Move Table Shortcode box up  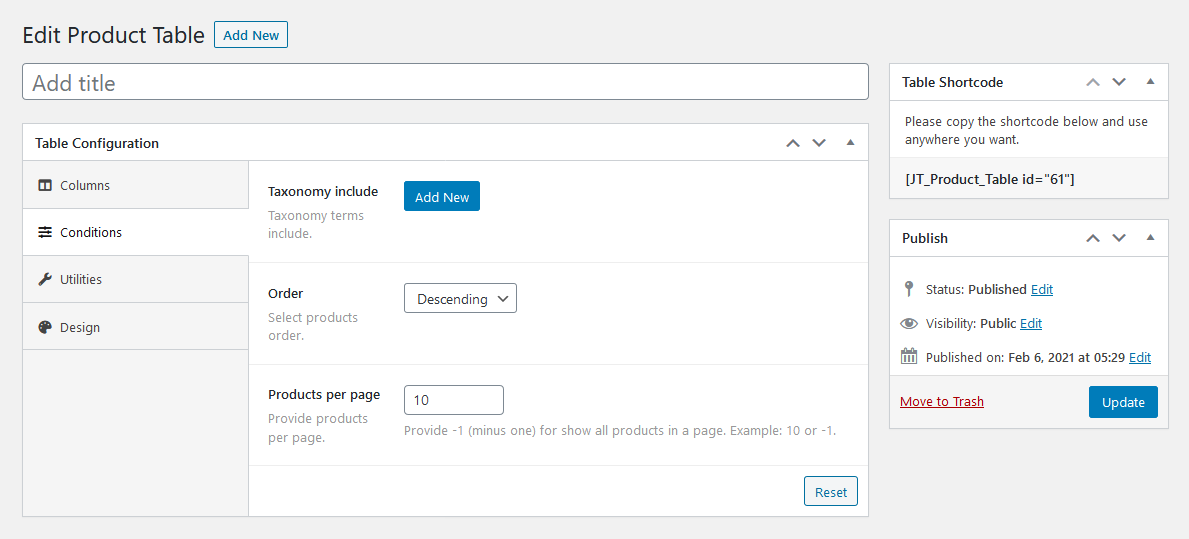click(x=1093, y=82)
